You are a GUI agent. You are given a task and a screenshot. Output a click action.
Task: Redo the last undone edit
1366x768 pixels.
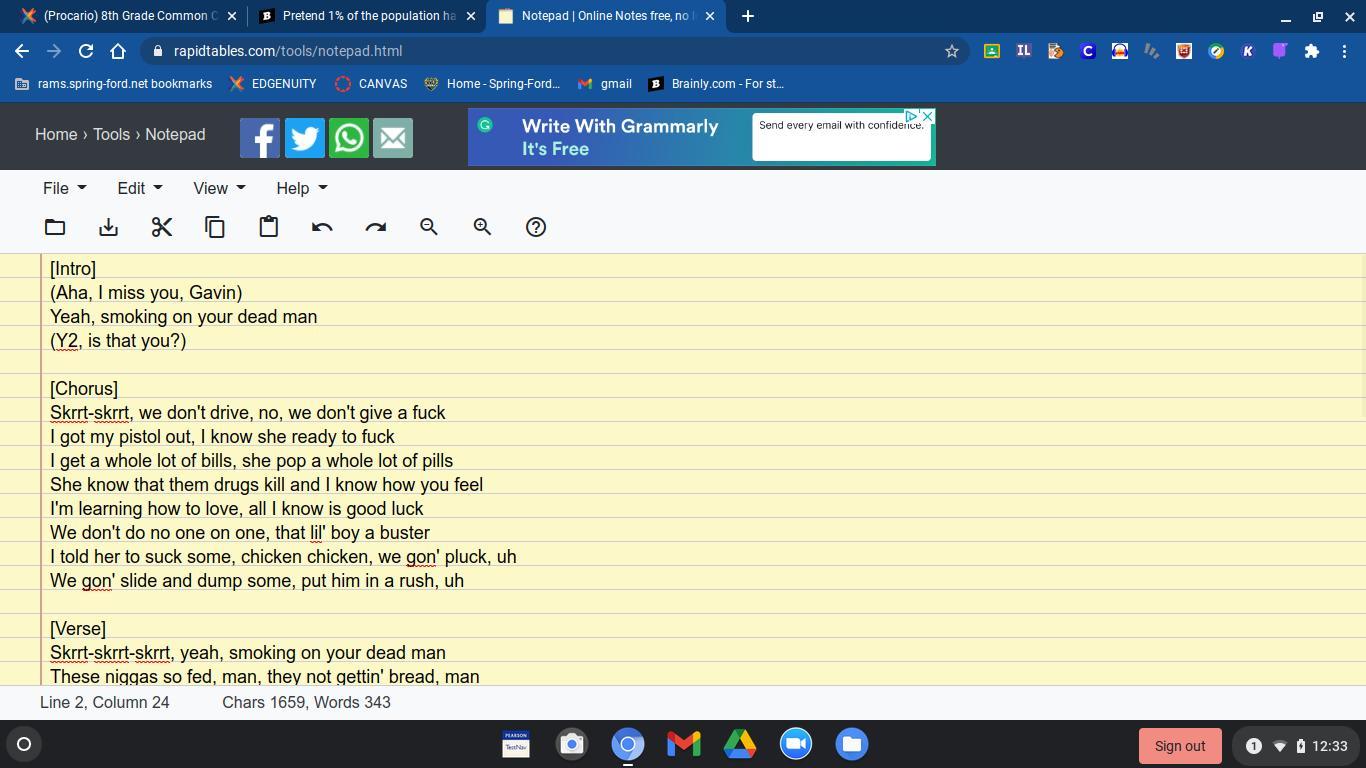(x=376, y=227)
